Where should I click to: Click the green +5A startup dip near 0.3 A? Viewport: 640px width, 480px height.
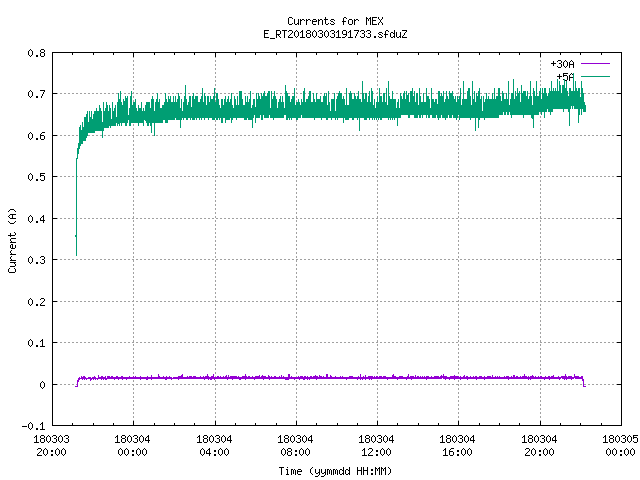(76, 245)
